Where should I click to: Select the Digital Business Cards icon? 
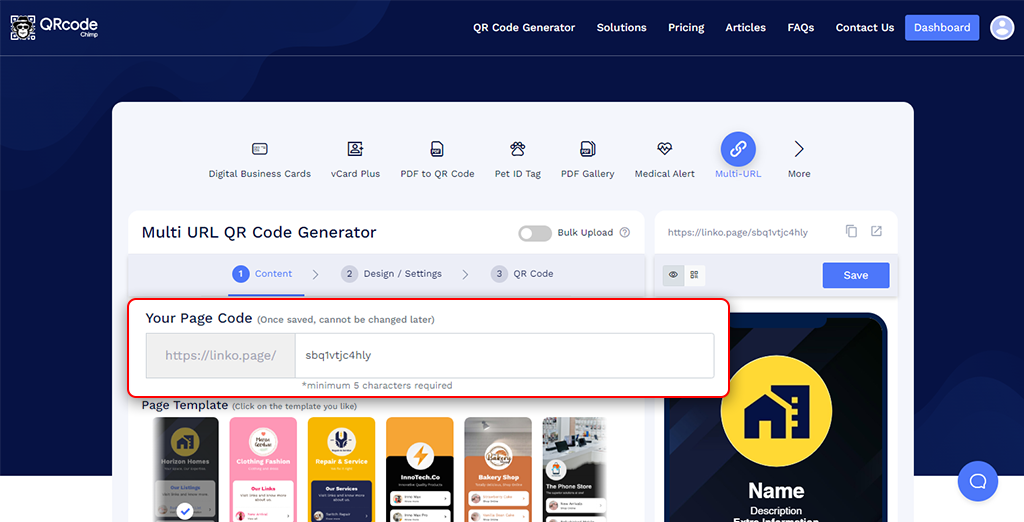click(x=259, y=149)
